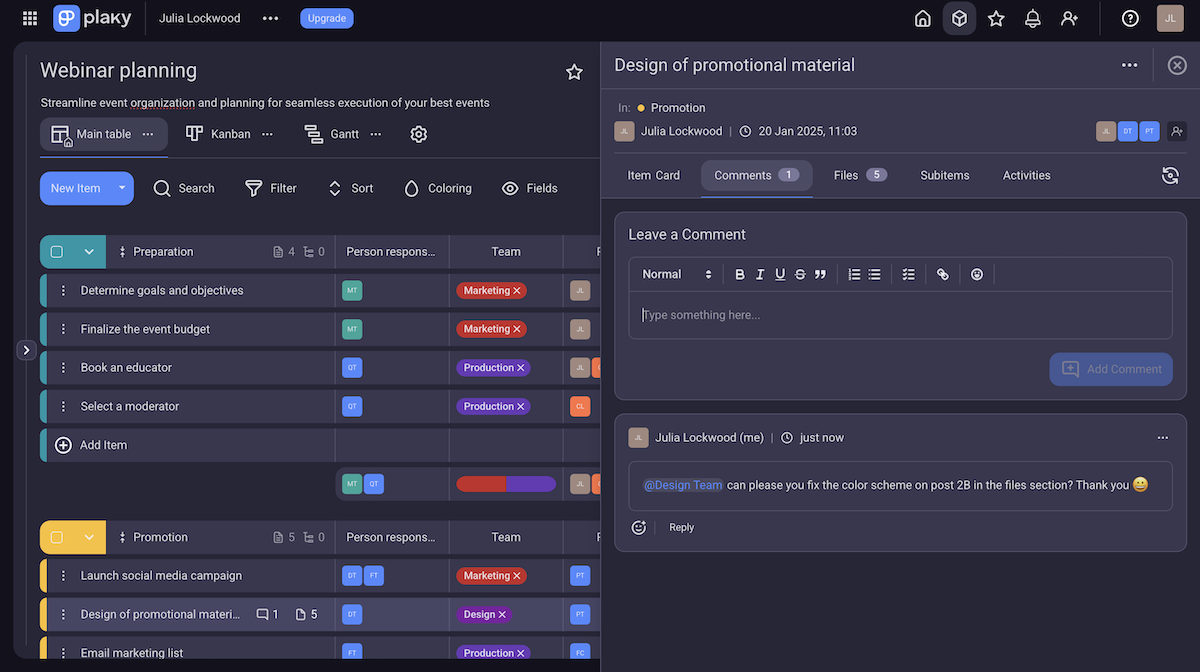This screenshot has height=672, width=1200.
Task: Insert a link in the comment editor
Action: click(x=943, y=273)
